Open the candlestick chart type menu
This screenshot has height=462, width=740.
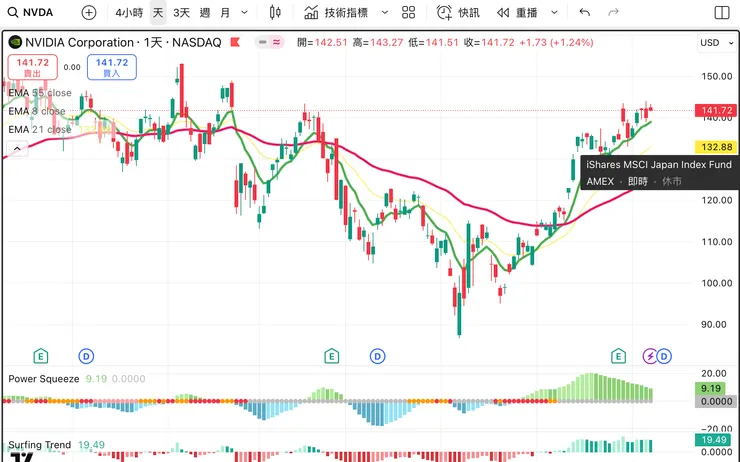tap(275, 13)
